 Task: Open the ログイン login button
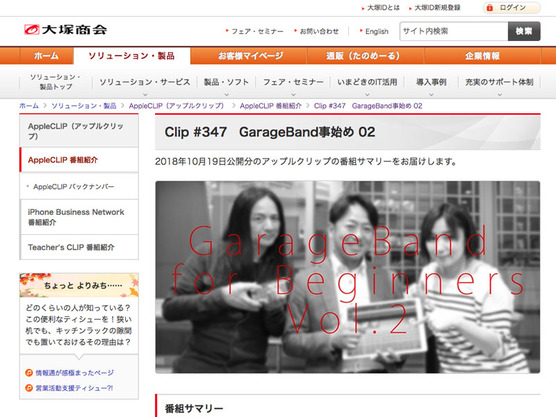(x=512, y=7)
